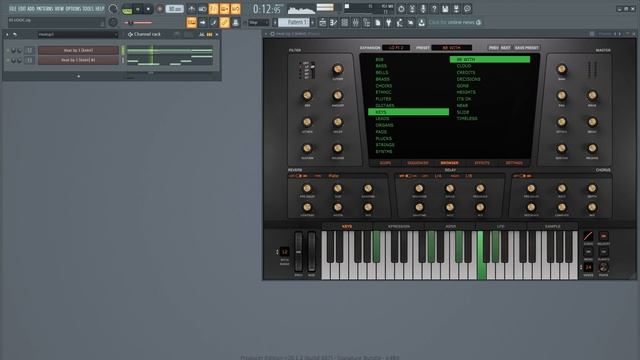Click the export render icon
Viewport: 640px width, 360px height.
[x=456, y=9]
